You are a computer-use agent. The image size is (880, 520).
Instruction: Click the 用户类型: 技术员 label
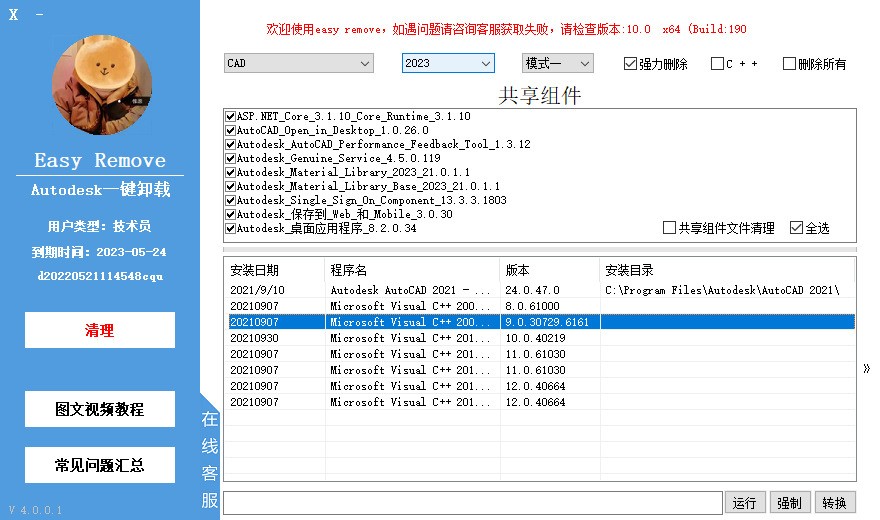99,226
